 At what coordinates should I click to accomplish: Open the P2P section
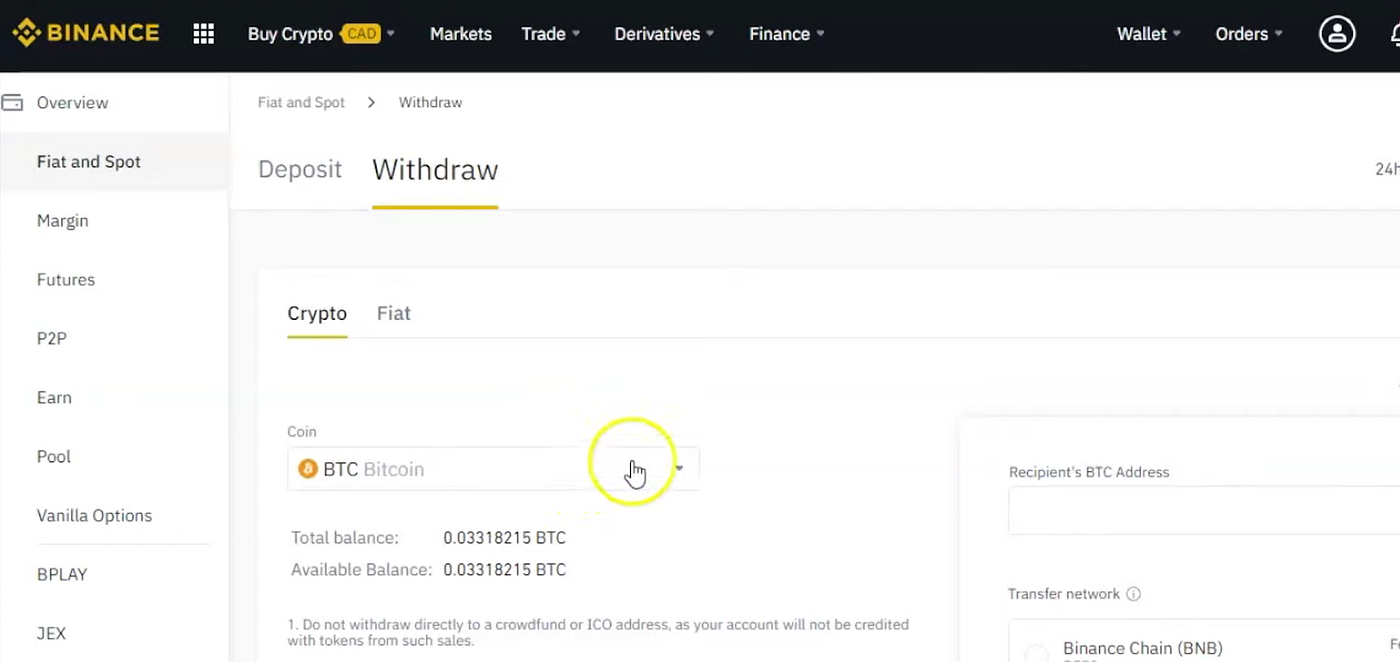click(51, 338)
